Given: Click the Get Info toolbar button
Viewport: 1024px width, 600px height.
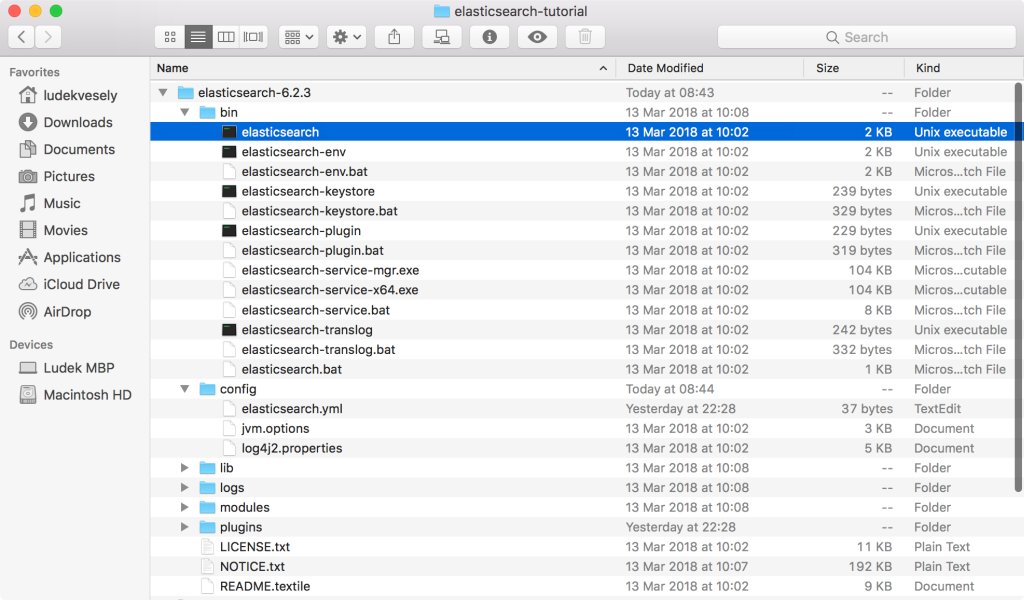Looking at the screenshot, I should (x=490, y=37).
